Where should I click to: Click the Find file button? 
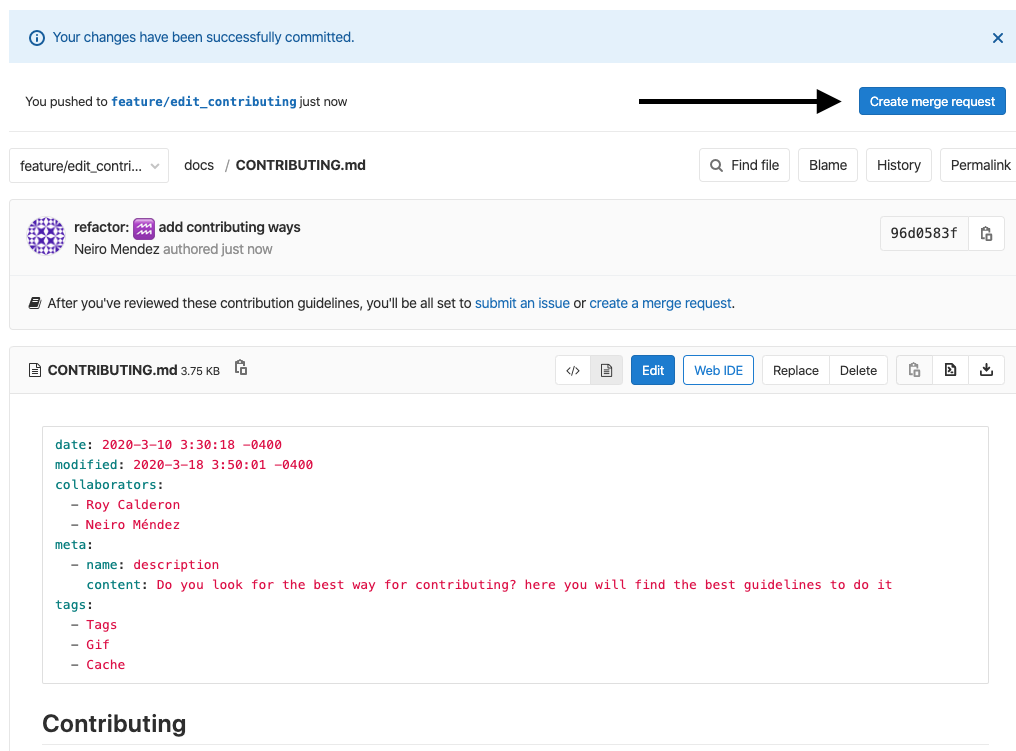point(744,165)
